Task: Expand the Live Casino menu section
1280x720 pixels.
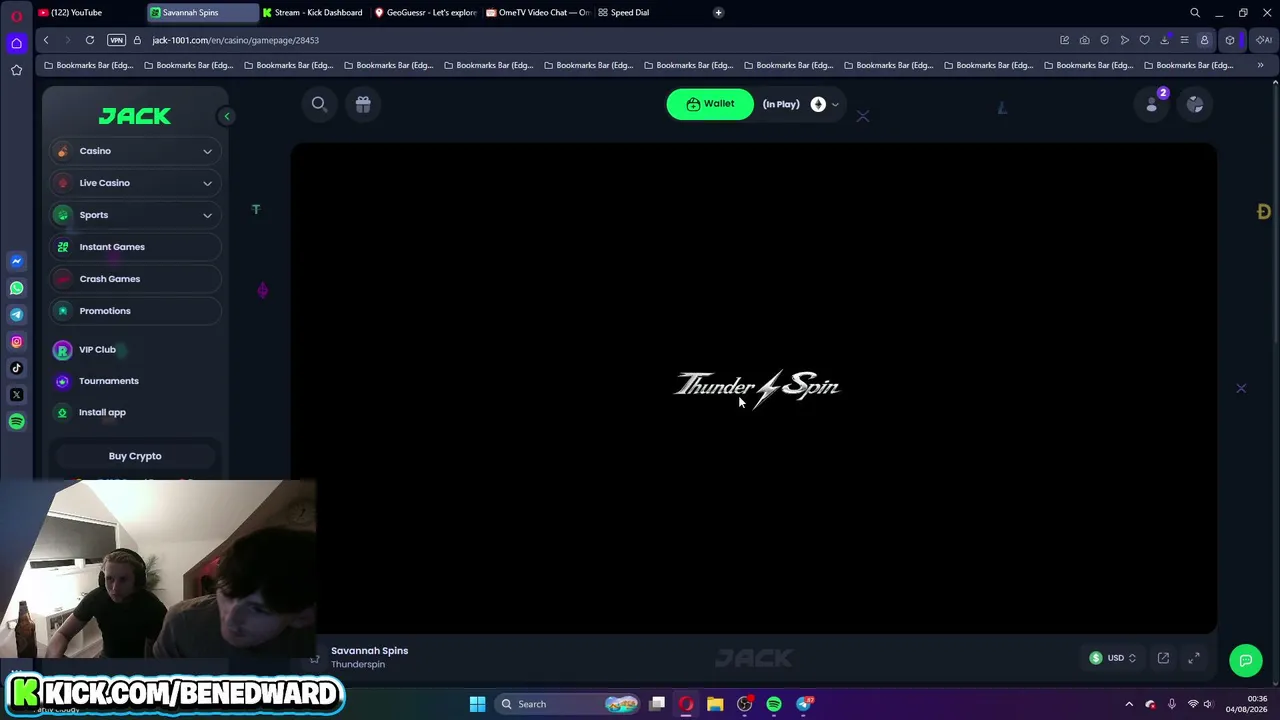Action: tap(136, 183)
